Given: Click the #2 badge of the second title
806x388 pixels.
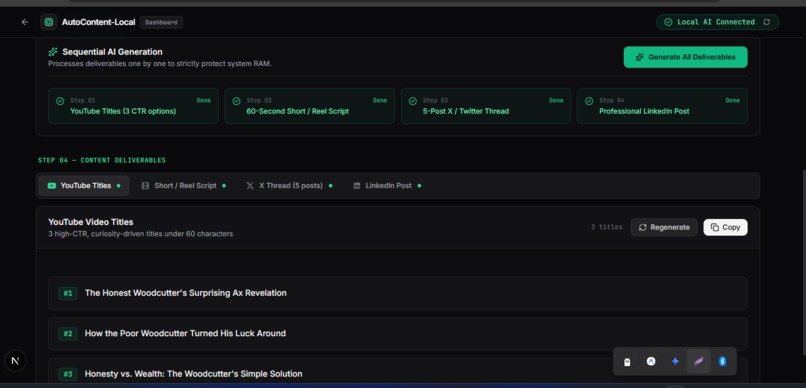Looking at the screenshot, I should click(68, 334).
